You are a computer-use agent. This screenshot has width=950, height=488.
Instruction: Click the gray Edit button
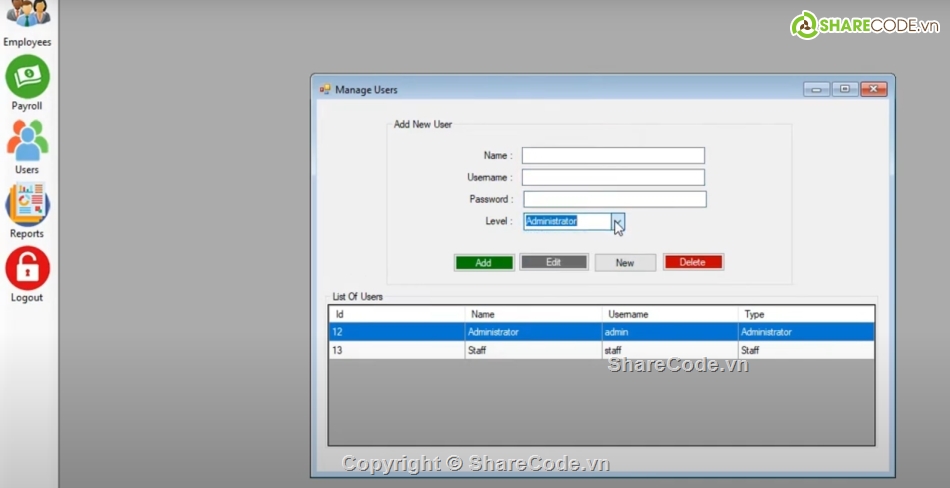pyautogui.click(x=554, y=262)
